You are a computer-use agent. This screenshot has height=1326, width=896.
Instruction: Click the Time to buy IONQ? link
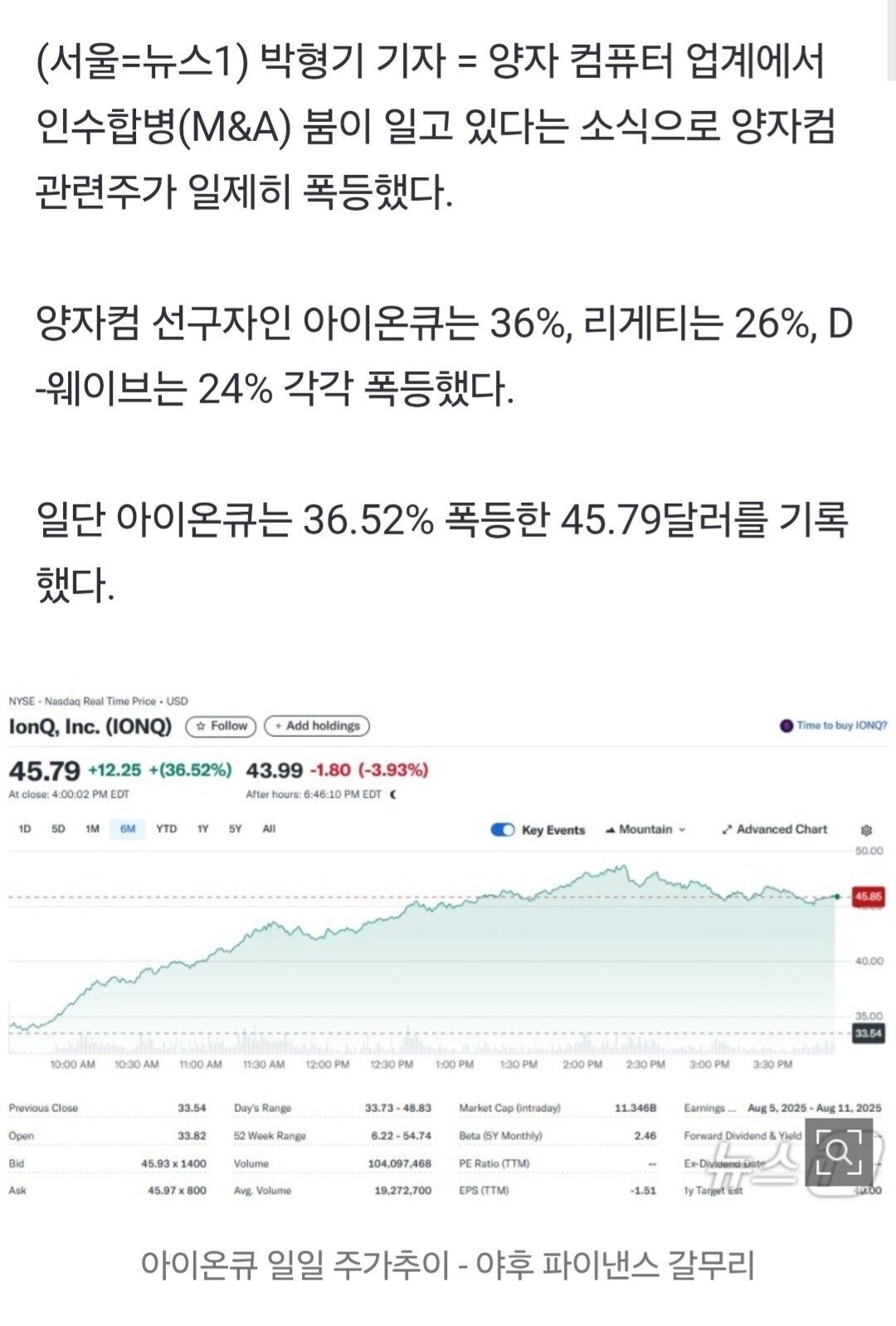click(x=841, y=726)
